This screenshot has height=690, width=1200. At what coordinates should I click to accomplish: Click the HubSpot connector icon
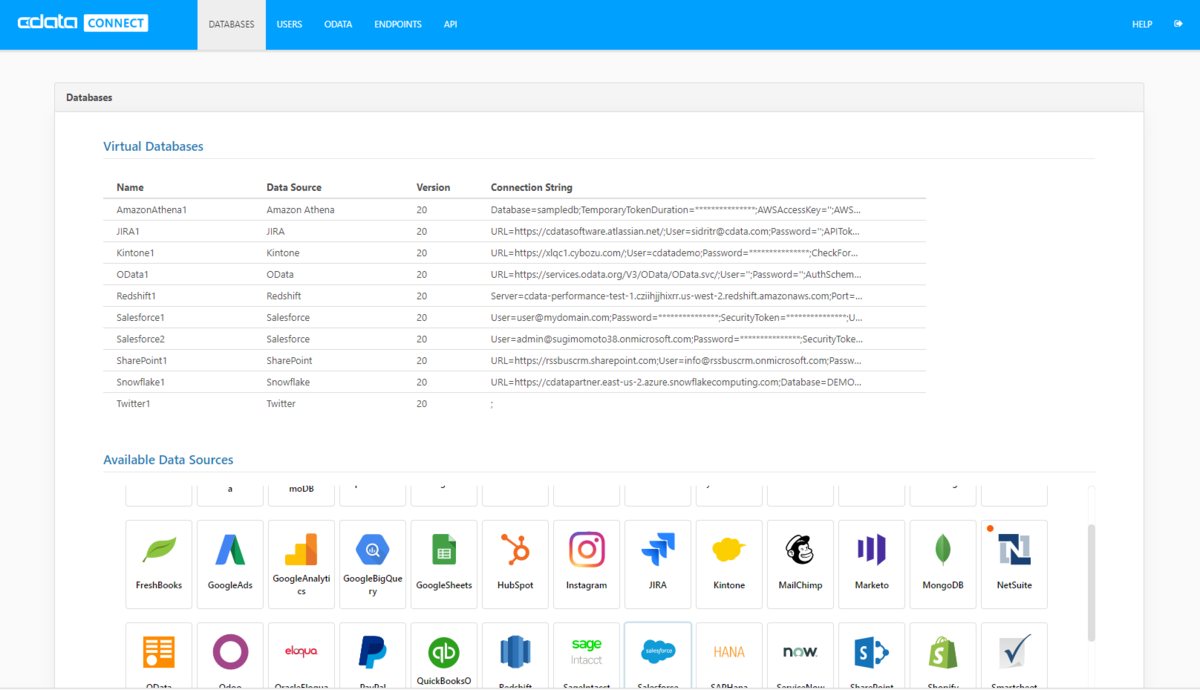click(x=515, y=564)
